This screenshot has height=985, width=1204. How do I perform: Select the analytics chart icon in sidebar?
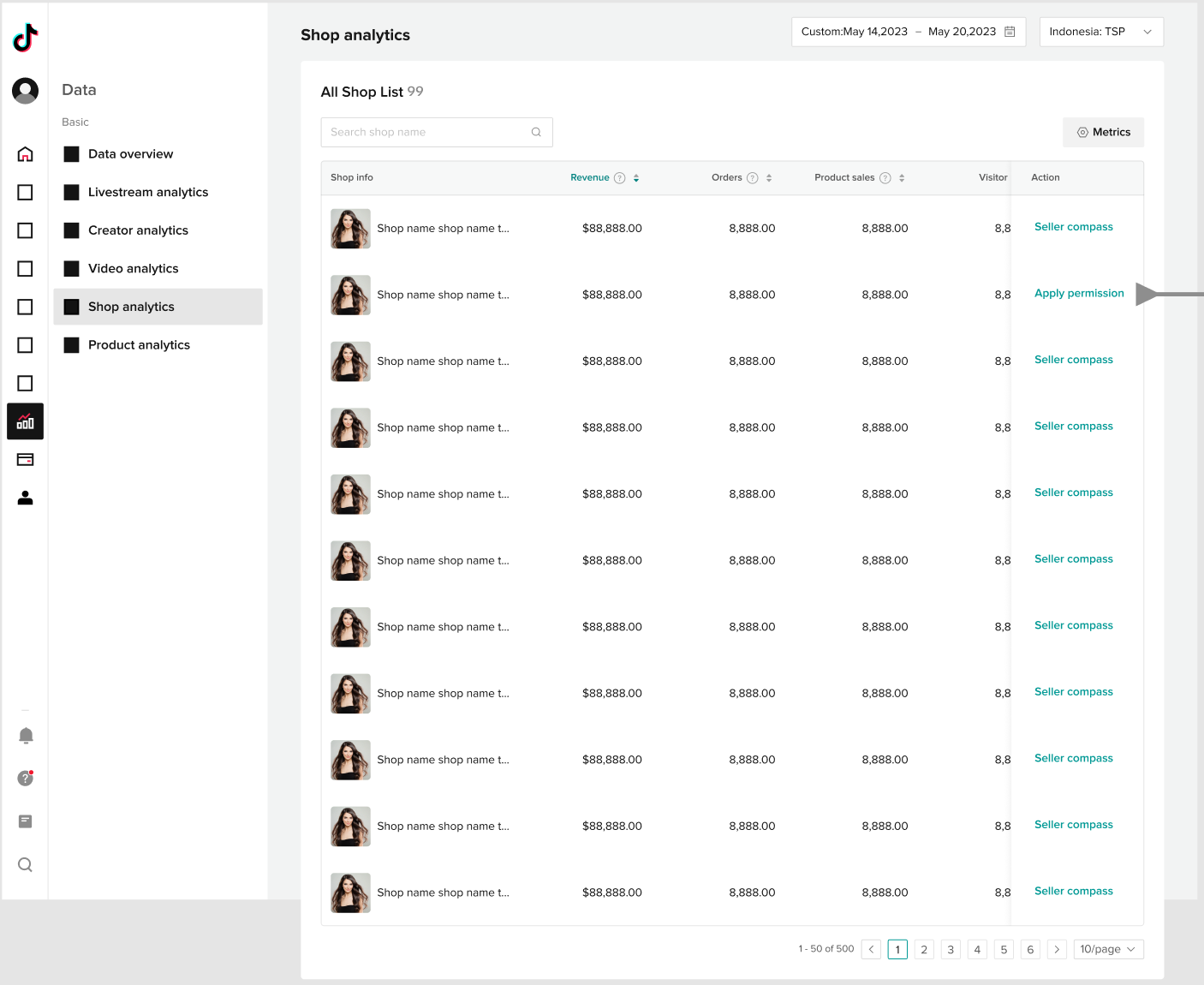pos(26,421)
